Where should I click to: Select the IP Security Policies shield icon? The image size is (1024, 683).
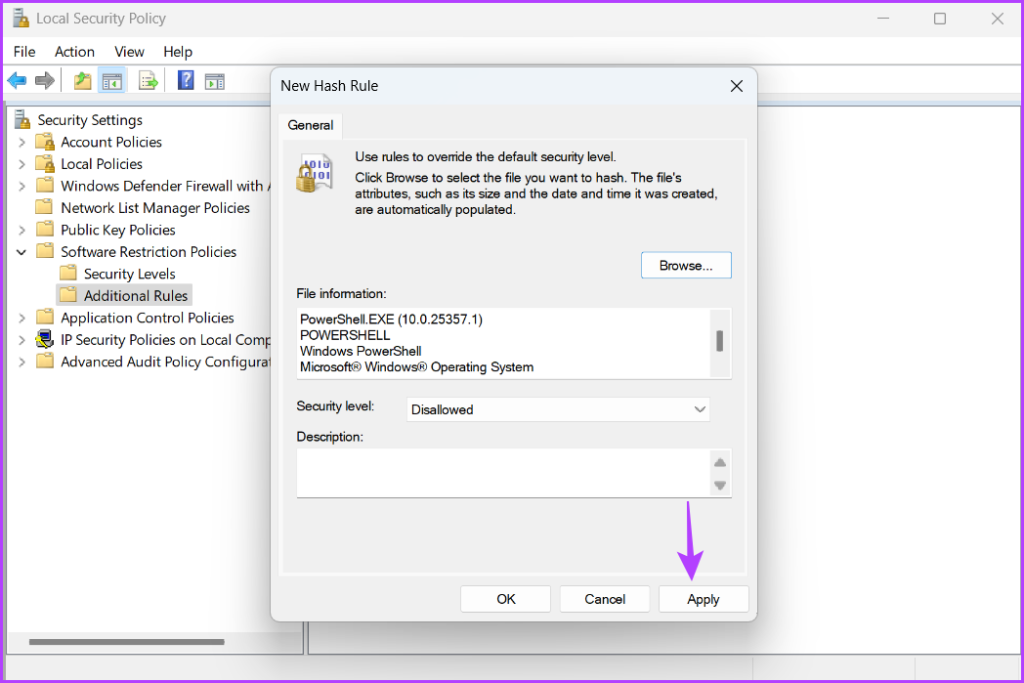coord(44,340)
